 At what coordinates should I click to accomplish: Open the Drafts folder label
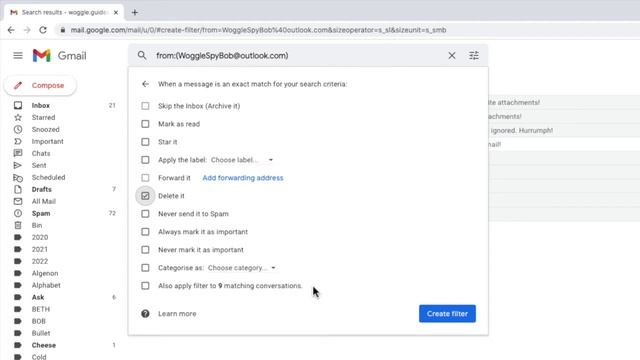42,189
